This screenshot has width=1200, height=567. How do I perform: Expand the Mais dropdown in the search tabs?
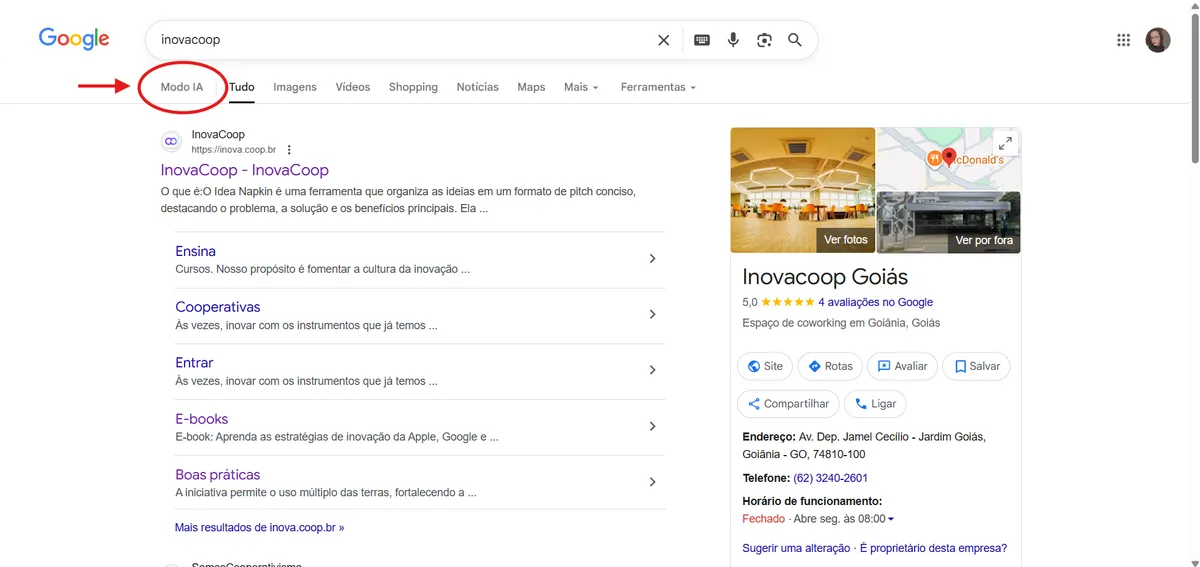[x=581, y=87]
